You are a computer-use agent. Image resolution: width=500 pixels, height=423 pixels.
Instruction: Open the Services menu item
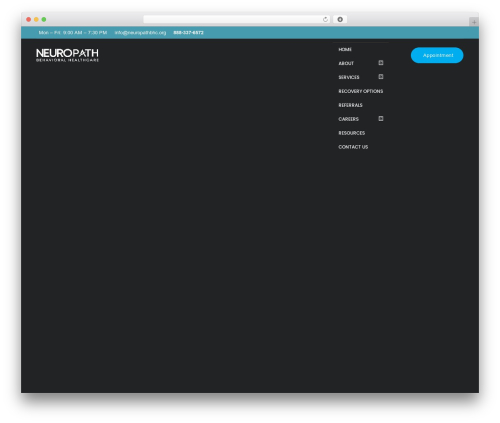click(349, 77)
